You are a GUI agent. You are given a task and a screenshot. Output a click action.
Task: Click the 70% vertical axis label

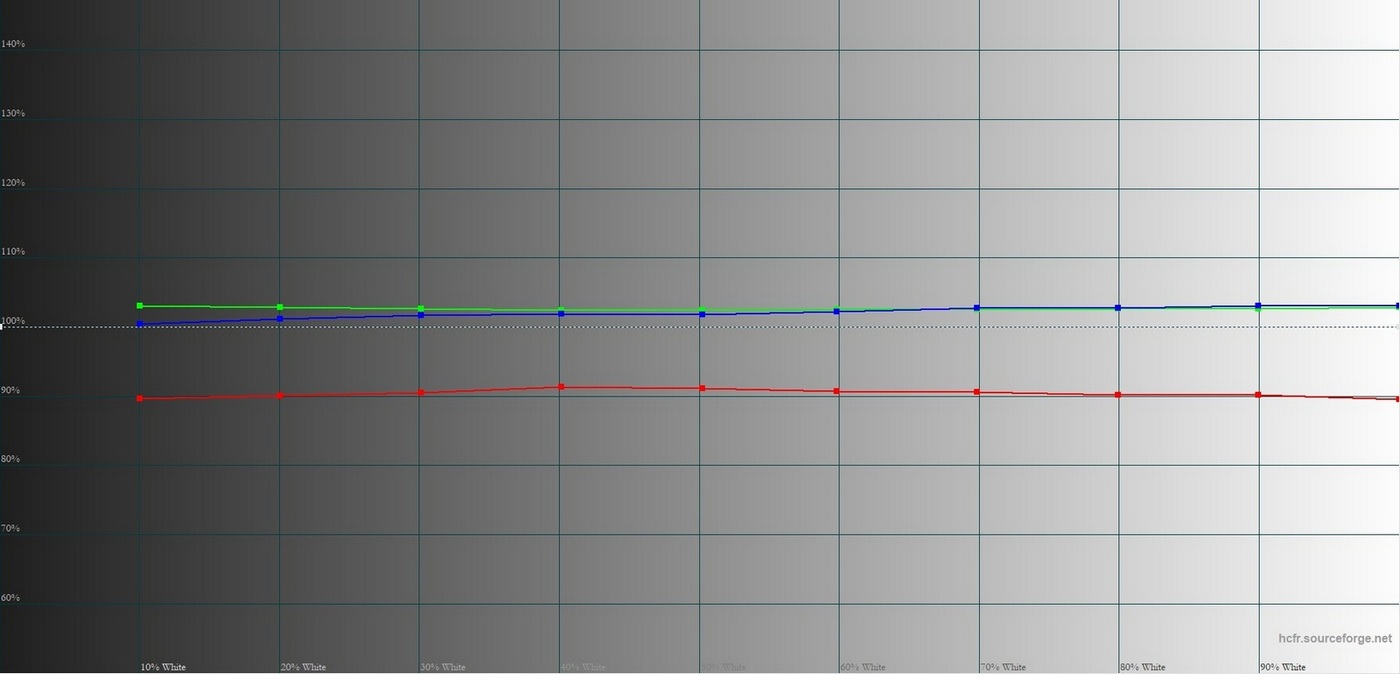click(11, 528)
